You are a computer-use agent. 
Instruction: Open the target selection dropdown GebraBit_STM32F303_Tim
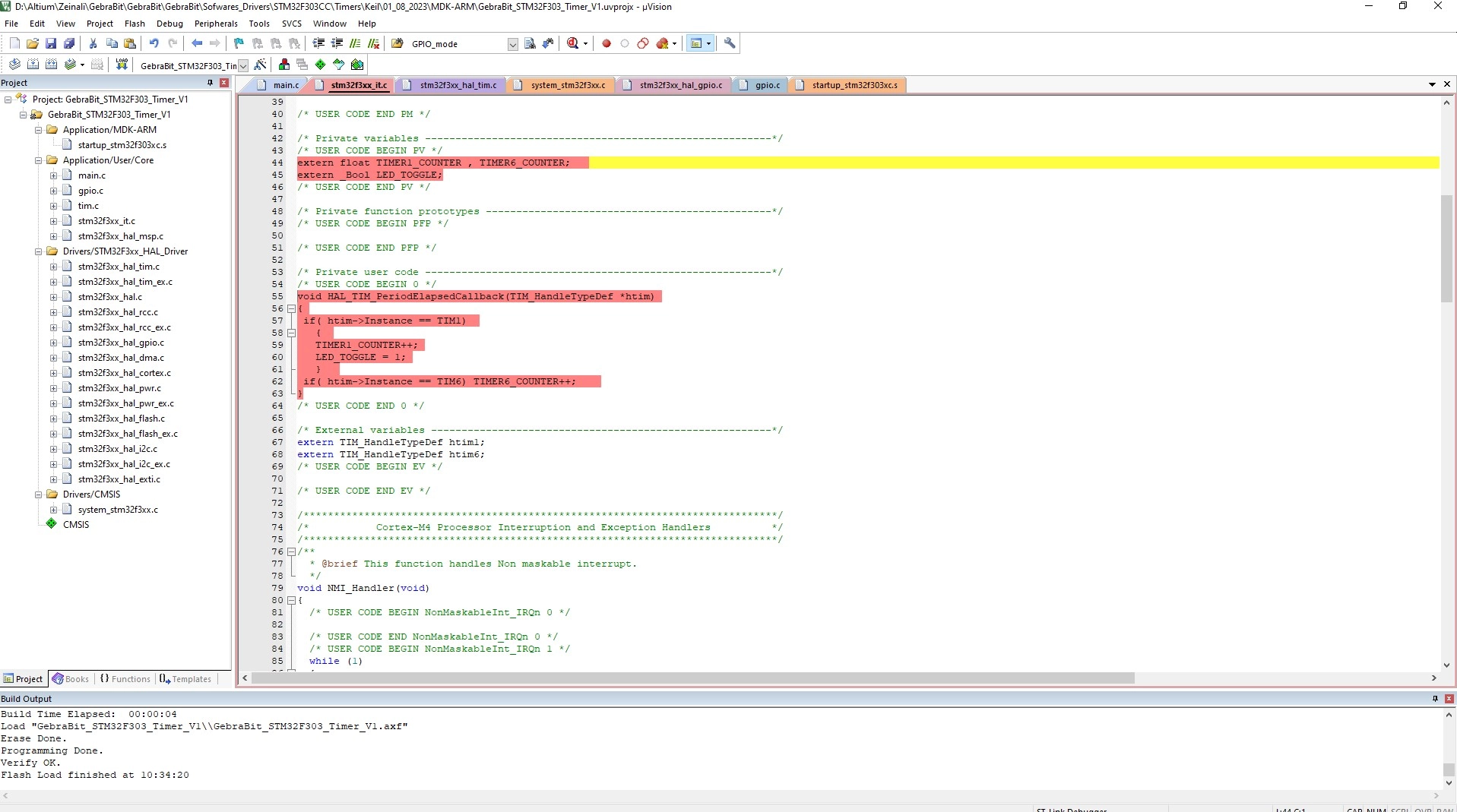243,65
